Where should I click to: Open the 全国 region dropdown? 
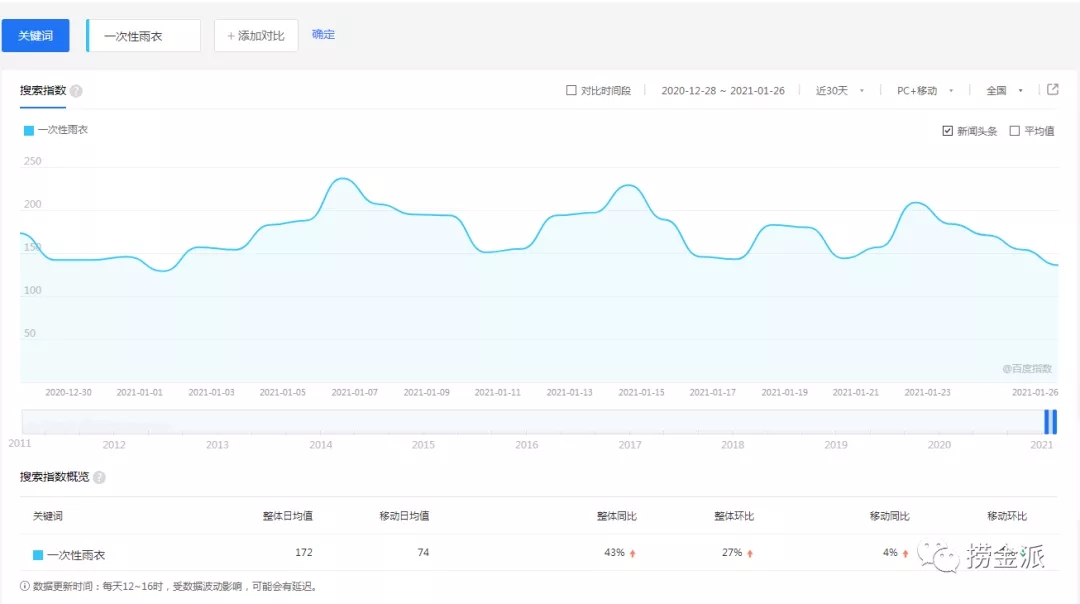coord(1004,91)
